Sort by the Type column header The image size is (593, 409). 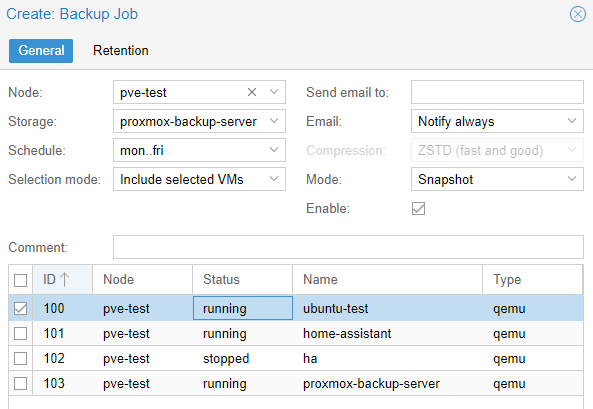[x=532, y=280]
